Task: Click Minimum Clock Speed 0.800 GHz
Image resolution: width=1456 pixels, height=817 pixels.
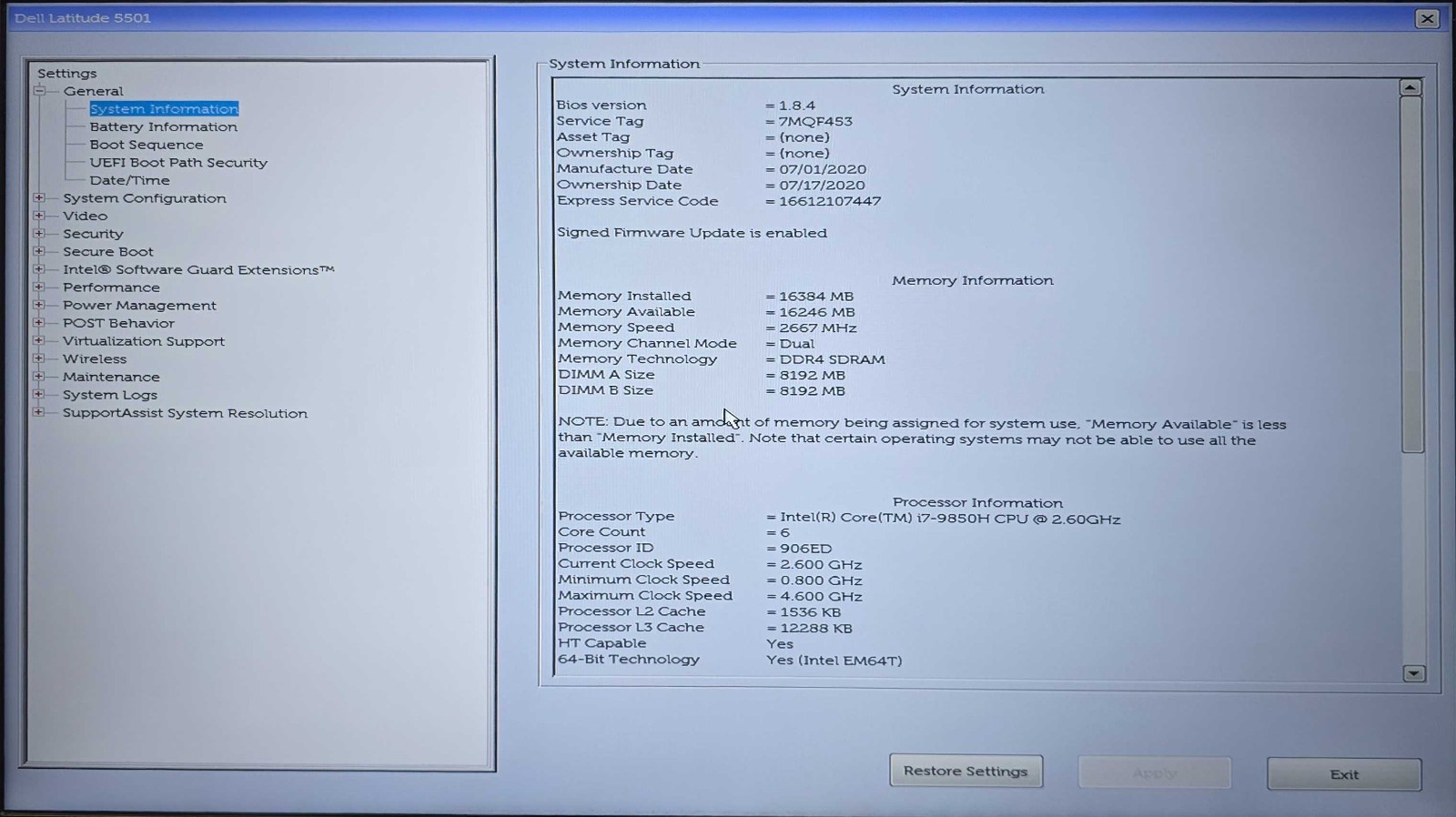Action: [x=821, y=580]
